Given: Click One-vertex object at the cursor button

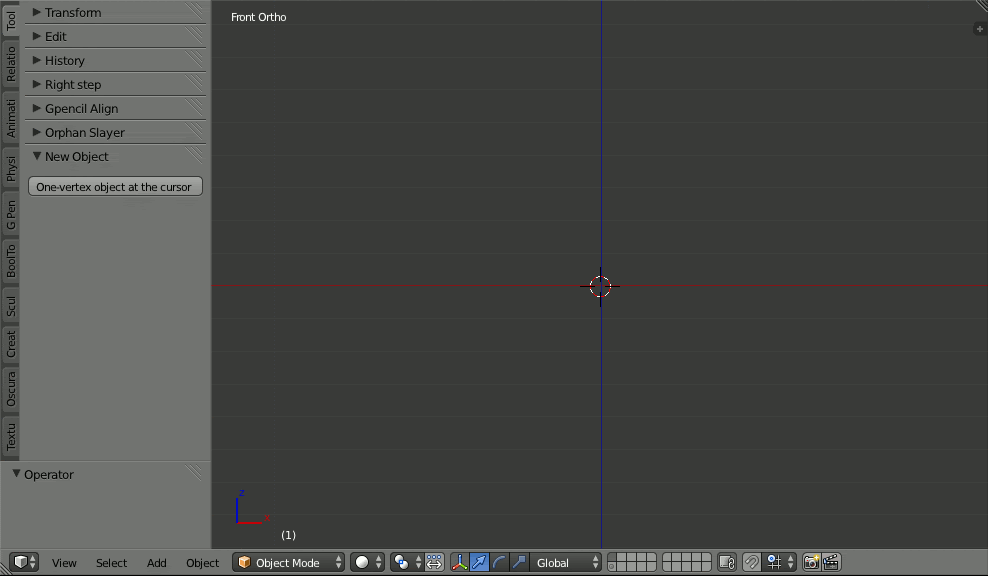Looking at the screenshot, I should click(115, 187).
